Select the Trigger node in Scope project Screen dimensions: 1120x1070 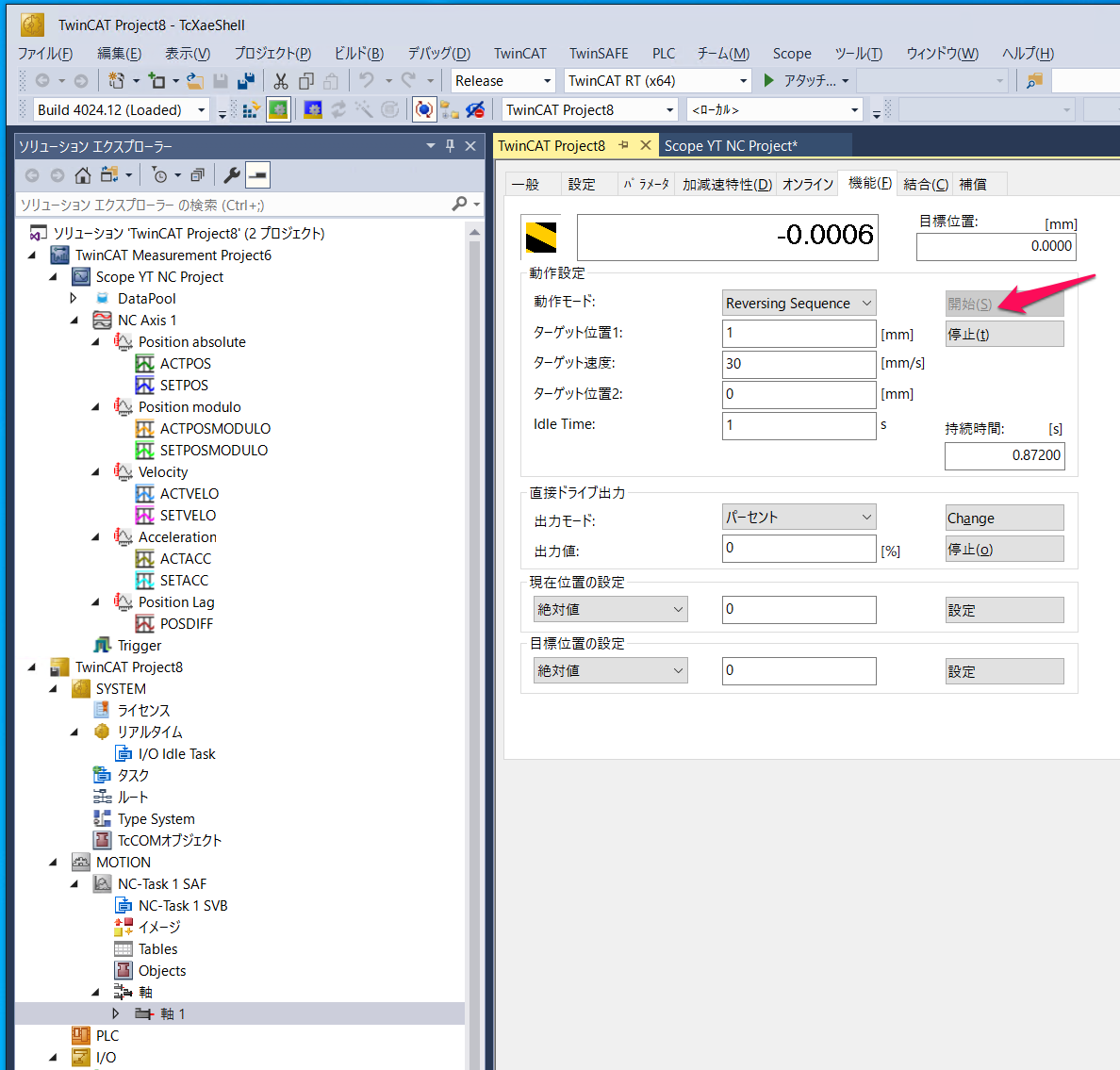point(140,645)
